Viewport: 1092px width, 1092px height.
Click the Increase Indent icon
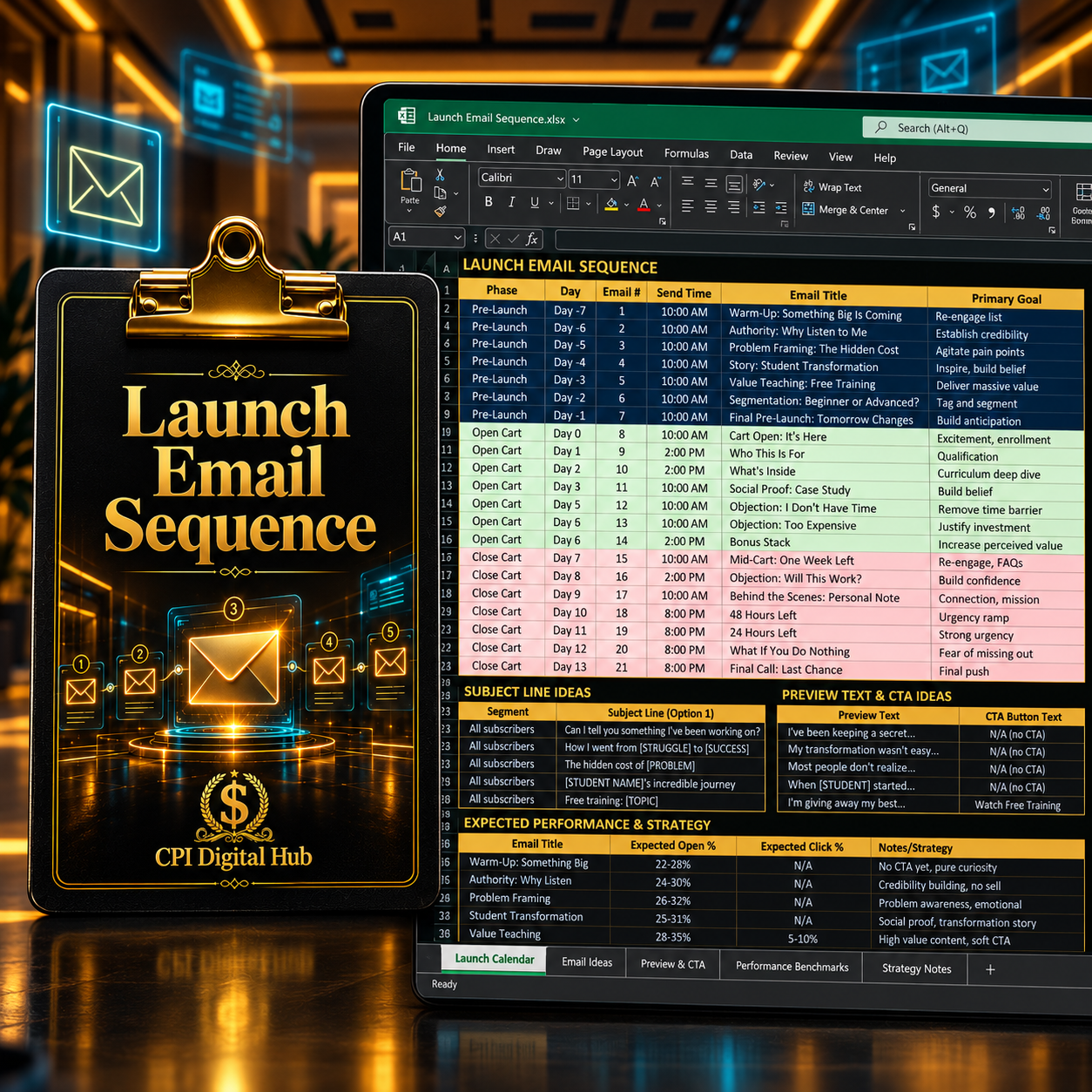point(781,208)
